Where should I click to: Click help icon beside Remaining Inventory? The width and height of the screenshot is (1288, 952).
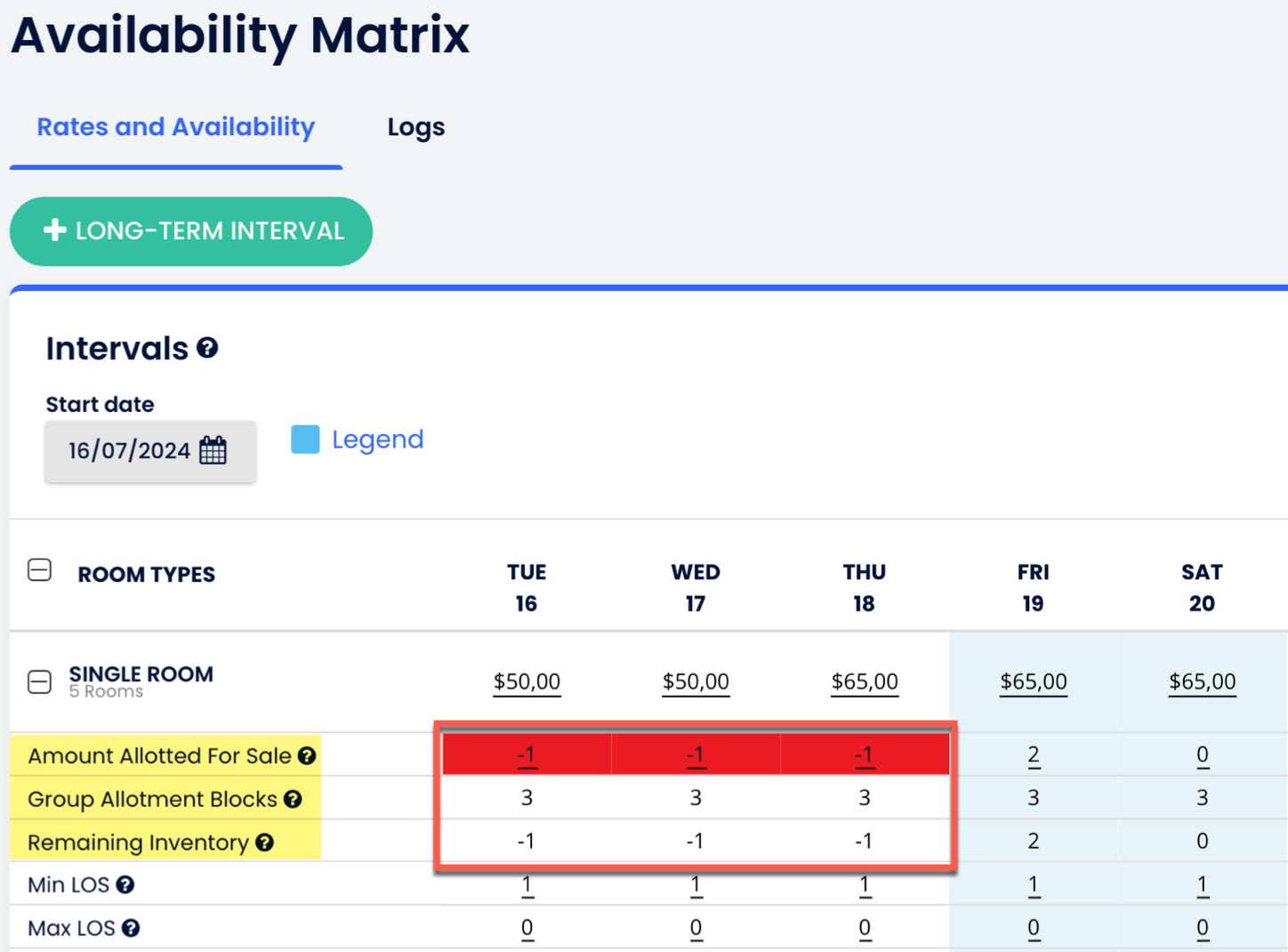coord(264,842)
